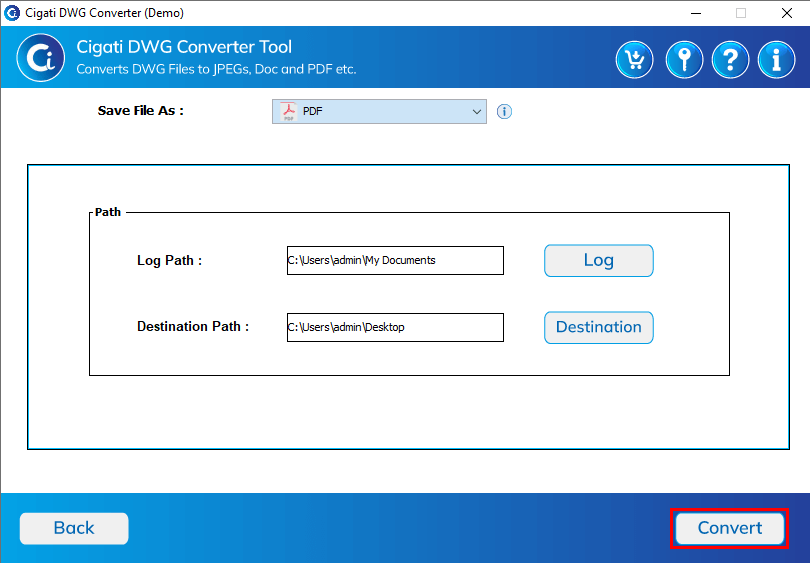Start conversion with the Convert button
The height and width of the screenshot is (563, 810).
point(729,528)
